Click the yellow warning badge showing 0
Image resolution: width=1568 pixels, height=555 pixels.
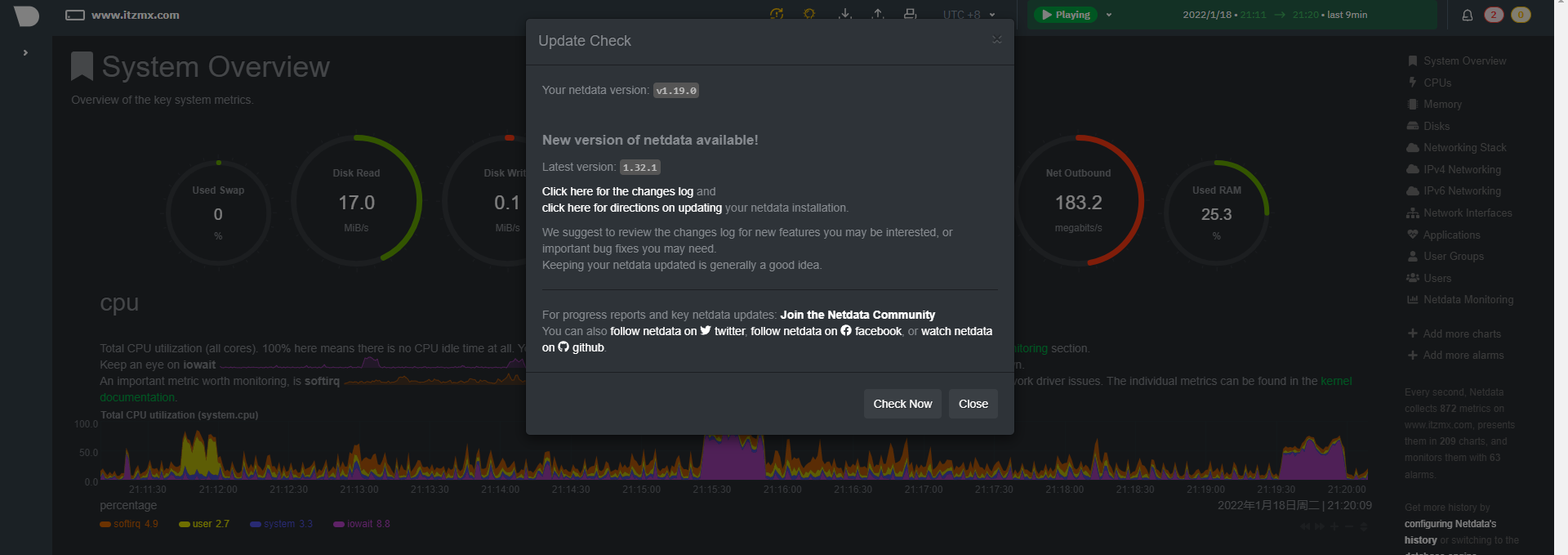coord(1521,15)
